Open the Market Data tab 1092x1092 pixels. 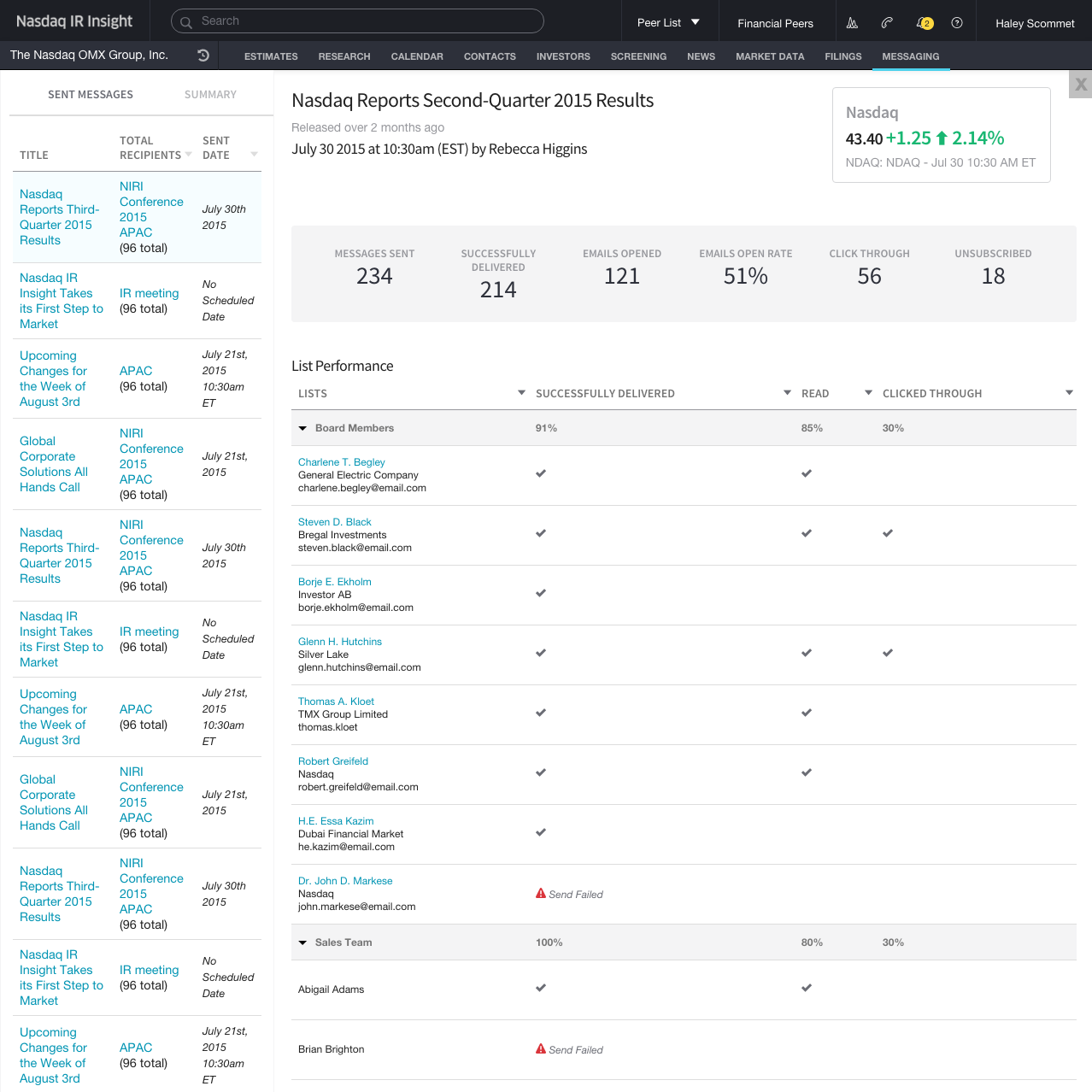(770, 56)
